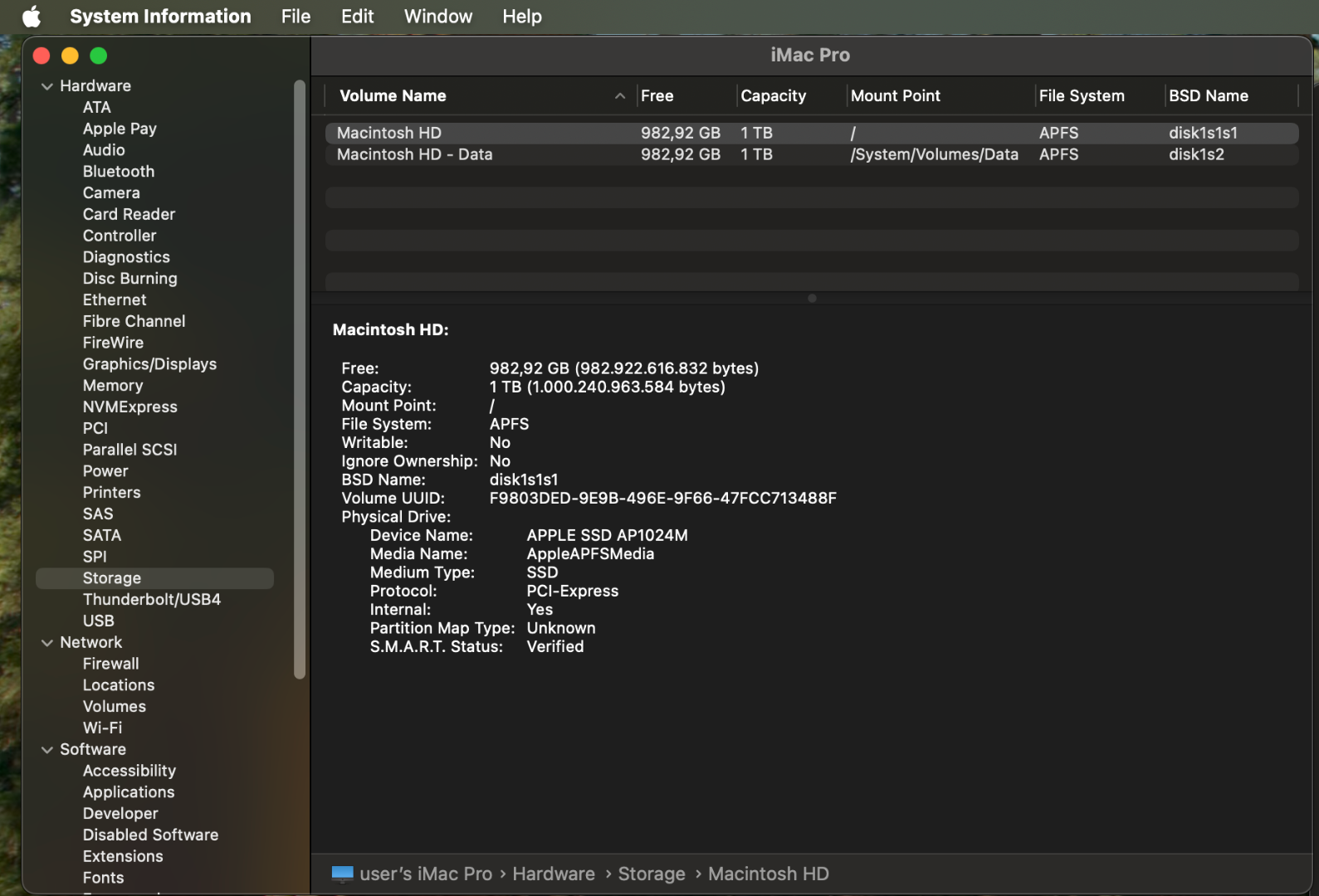Select Parallel SCSI in the sidebar

tap(129, 450)
